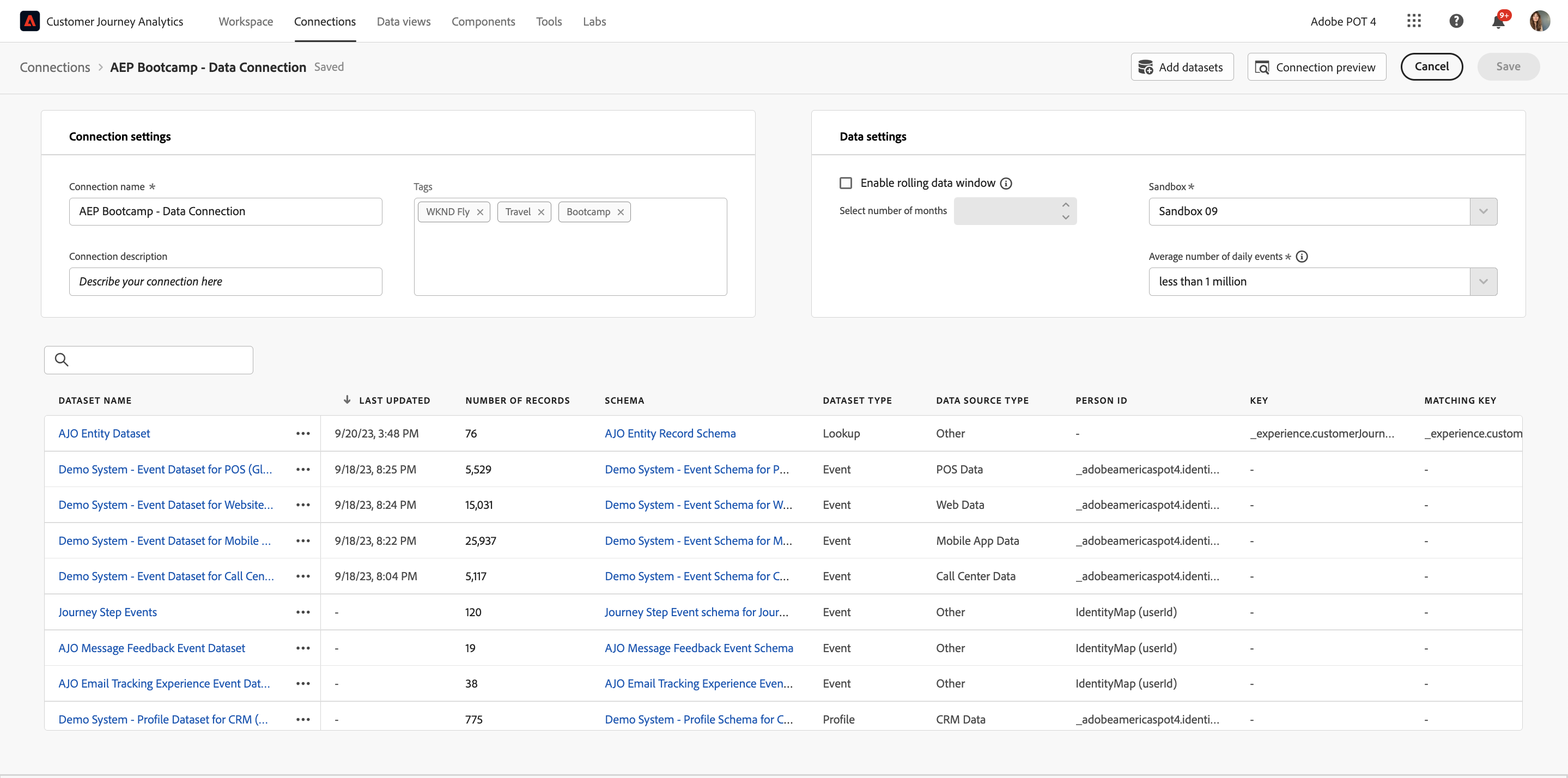Image resolution: width=1568 pixels, height=778 pixels.
Task: Switch to Workspace tab
Action: (x=246, y=21)
